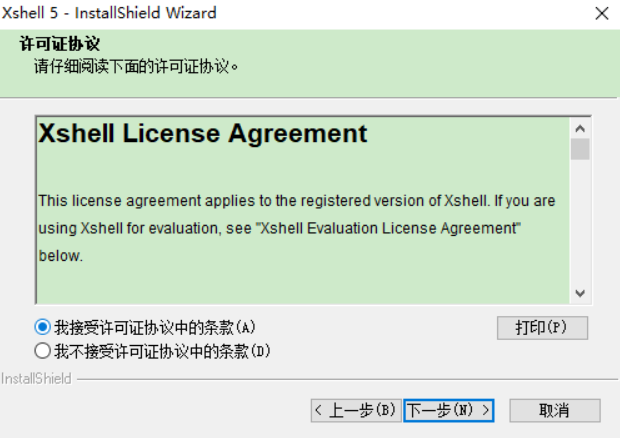Image resolution: width=620 pixels, height=438 pixels.
Task: Cancel setup with 取消 button
Action: coord(555,410)
